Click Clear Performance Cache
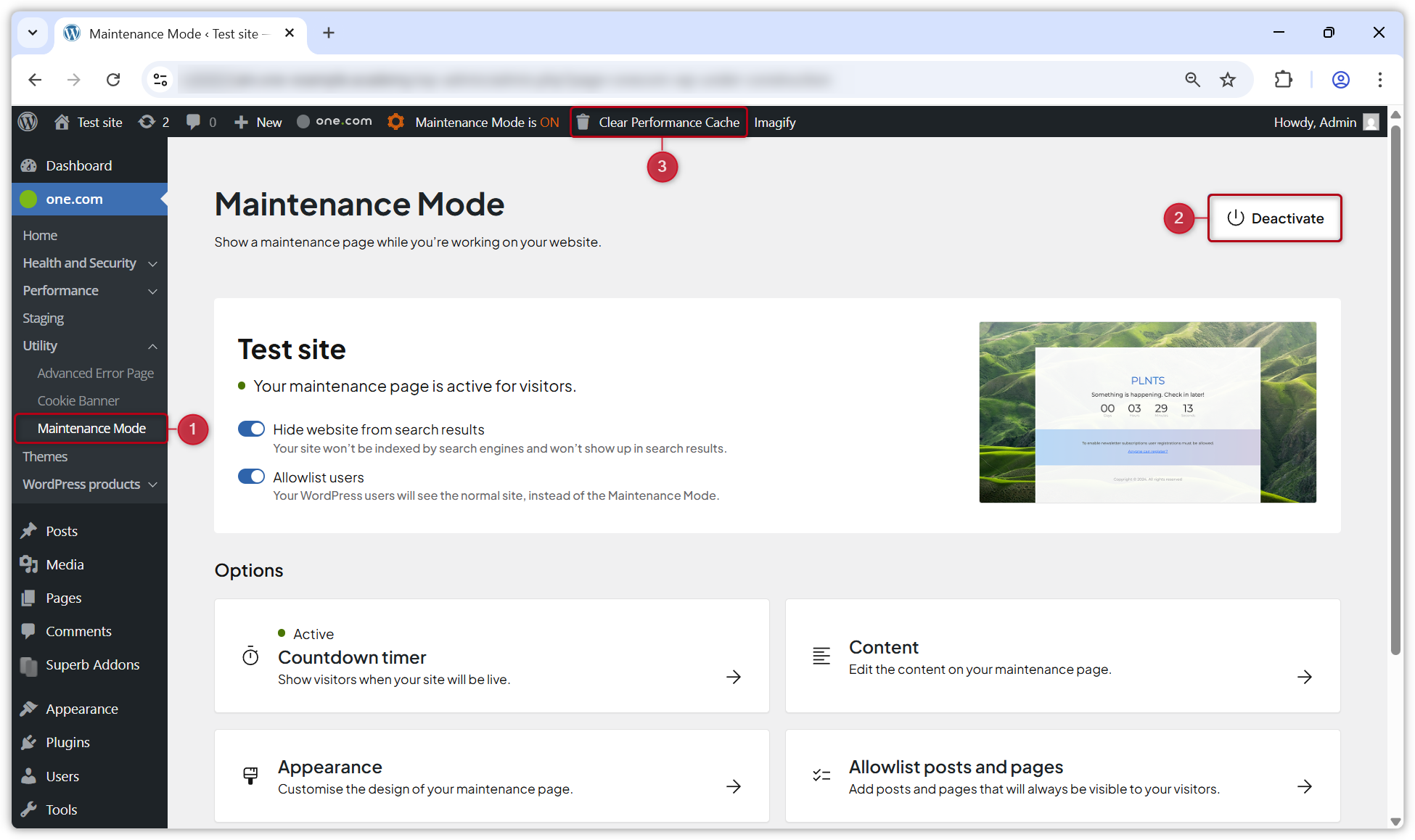The image size is (1415, 840). (x=659, y=122)
